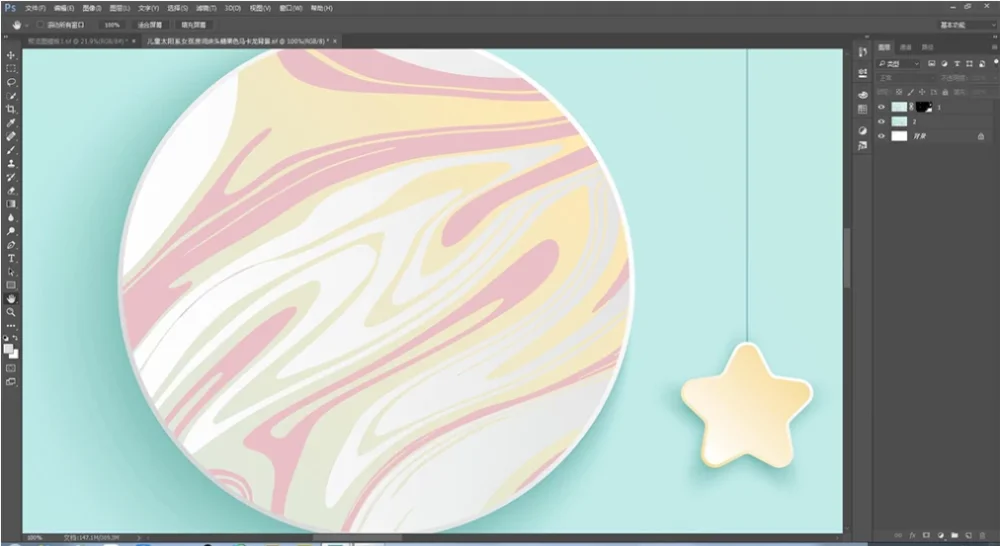Select the layer 1 mask thumbnail
1000x546 pixels.
(x=924, y=107)
